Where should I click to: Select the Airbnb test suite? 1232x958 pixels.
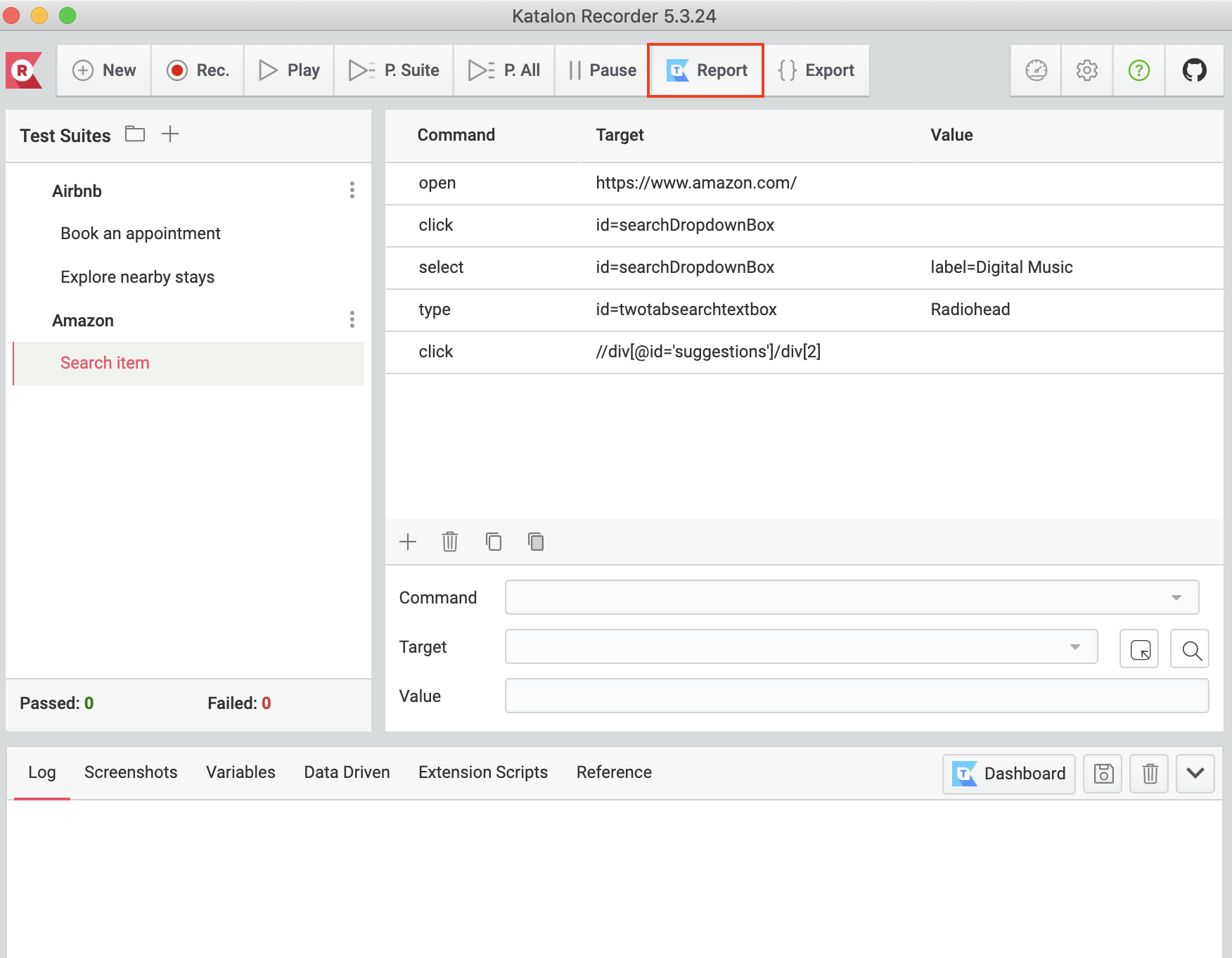click(x=77, y=191)
